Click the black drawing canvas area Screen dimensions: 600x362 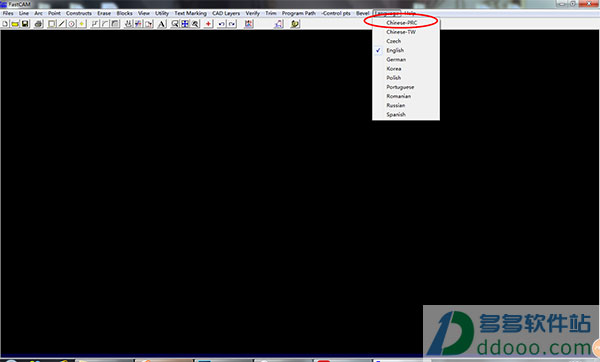click(x=191, y=191)
